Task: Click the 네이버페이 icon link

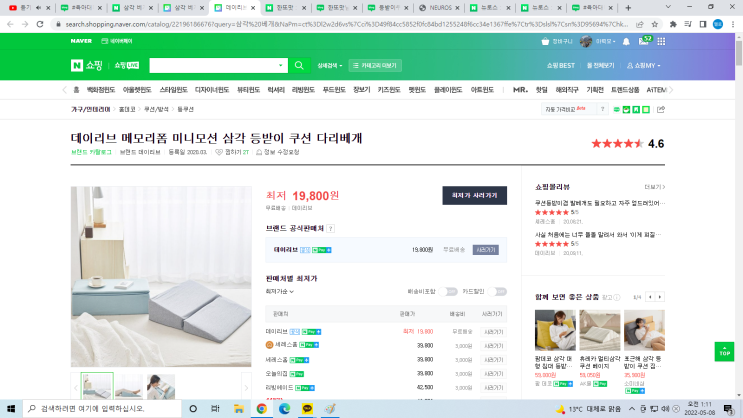Action: click(x=117, y=41)
